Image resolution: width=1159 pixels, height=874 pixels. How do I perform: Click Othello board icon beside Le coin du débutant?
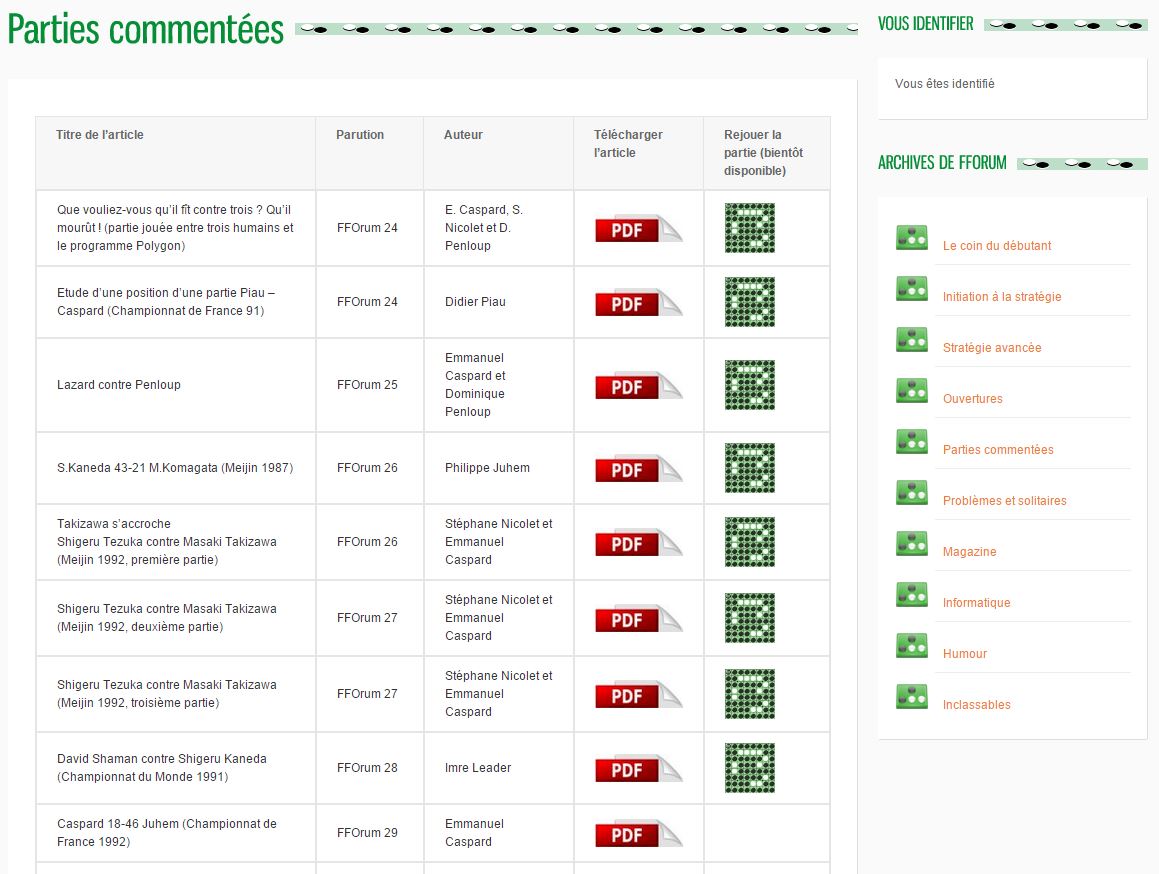911,238
